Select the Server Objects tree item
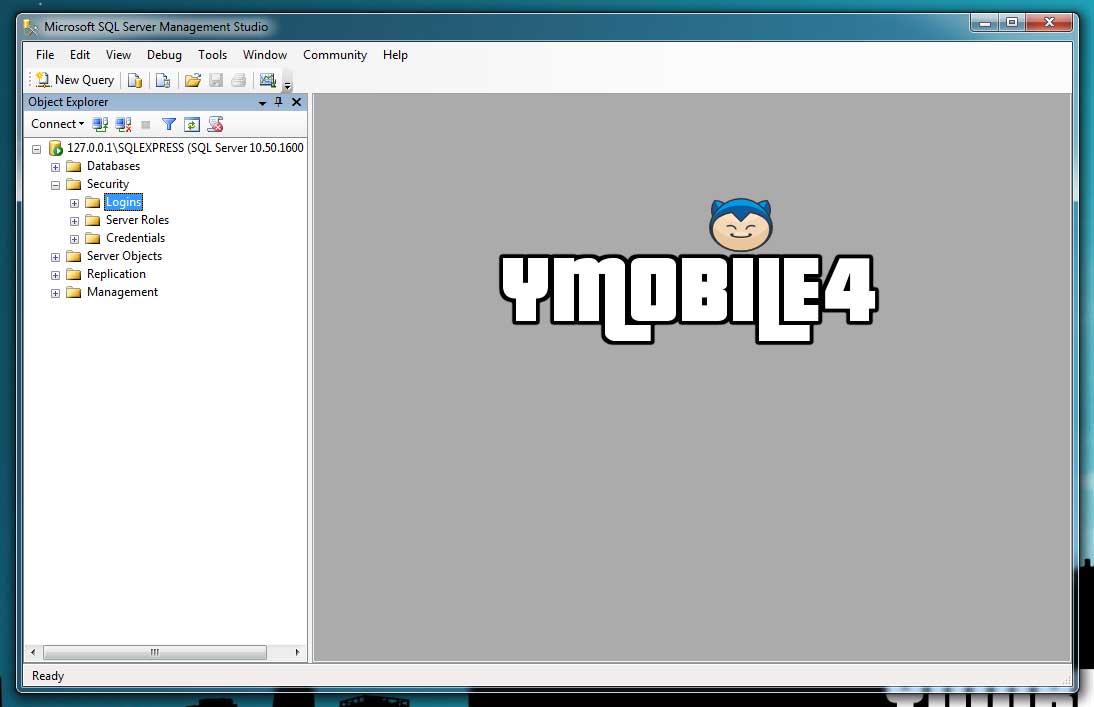 point(124,256)
